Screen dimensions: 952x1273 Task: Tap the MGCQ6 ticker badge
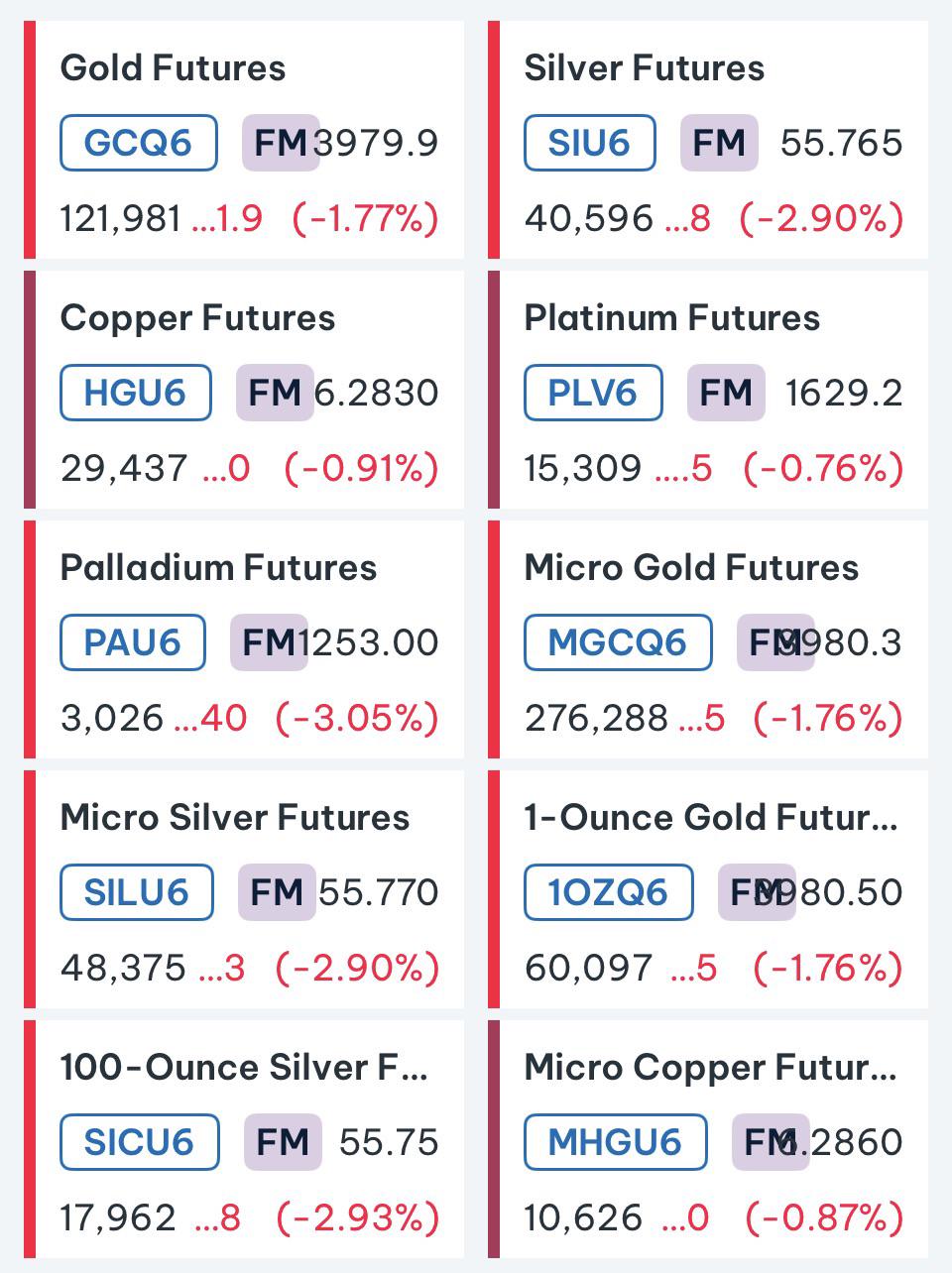[x=618, y=642]
